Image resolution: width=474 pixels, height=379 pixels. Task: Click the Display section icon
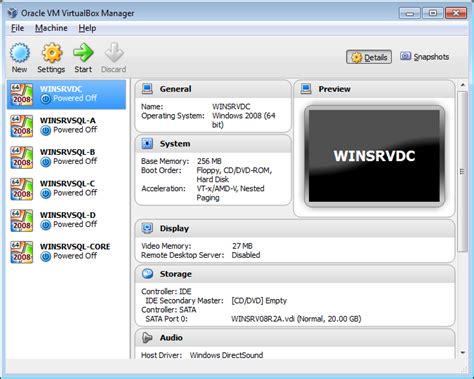pyautogui.click(x=147, y=228)
